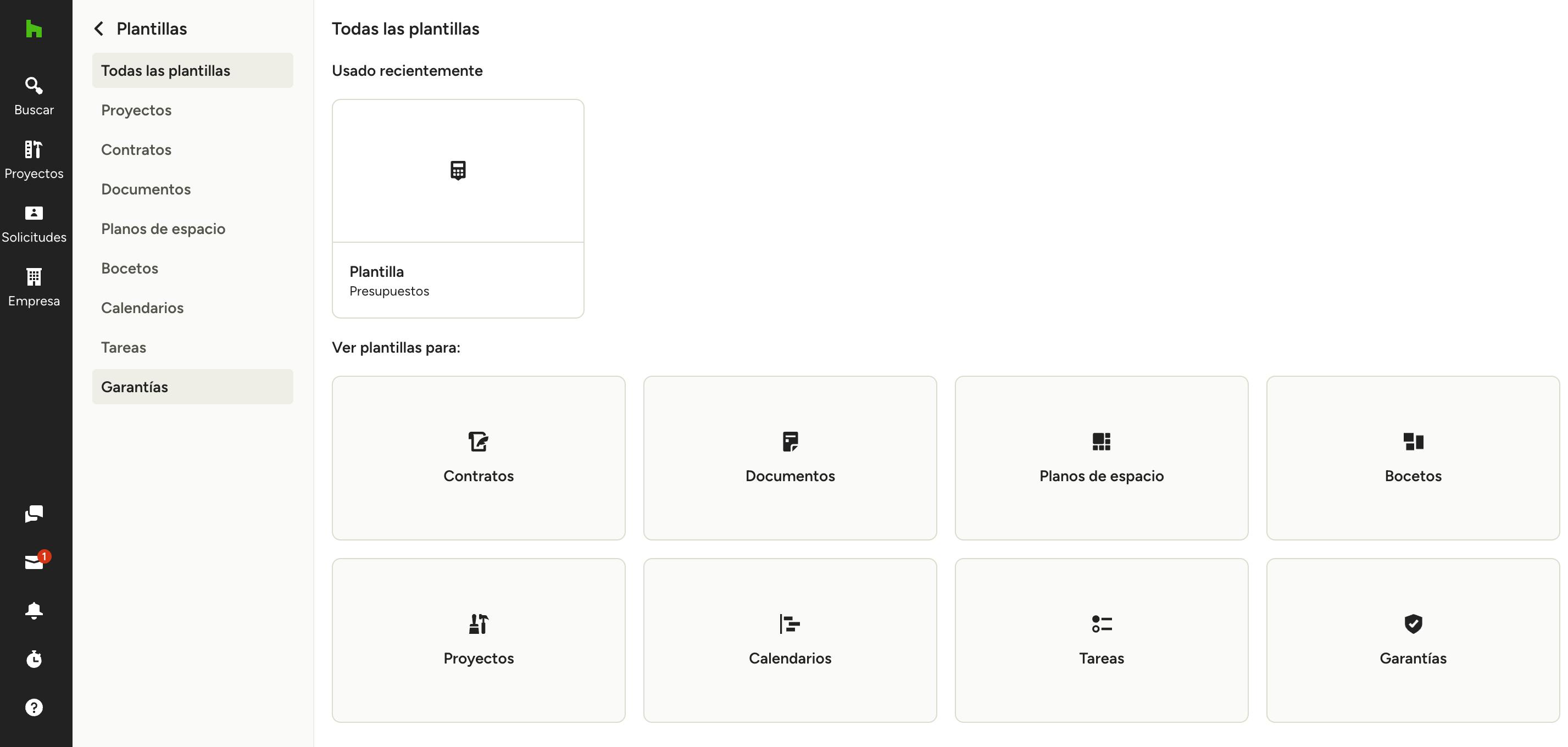
Task: Click the Houzz logo icon
Action: pos(34,29)
